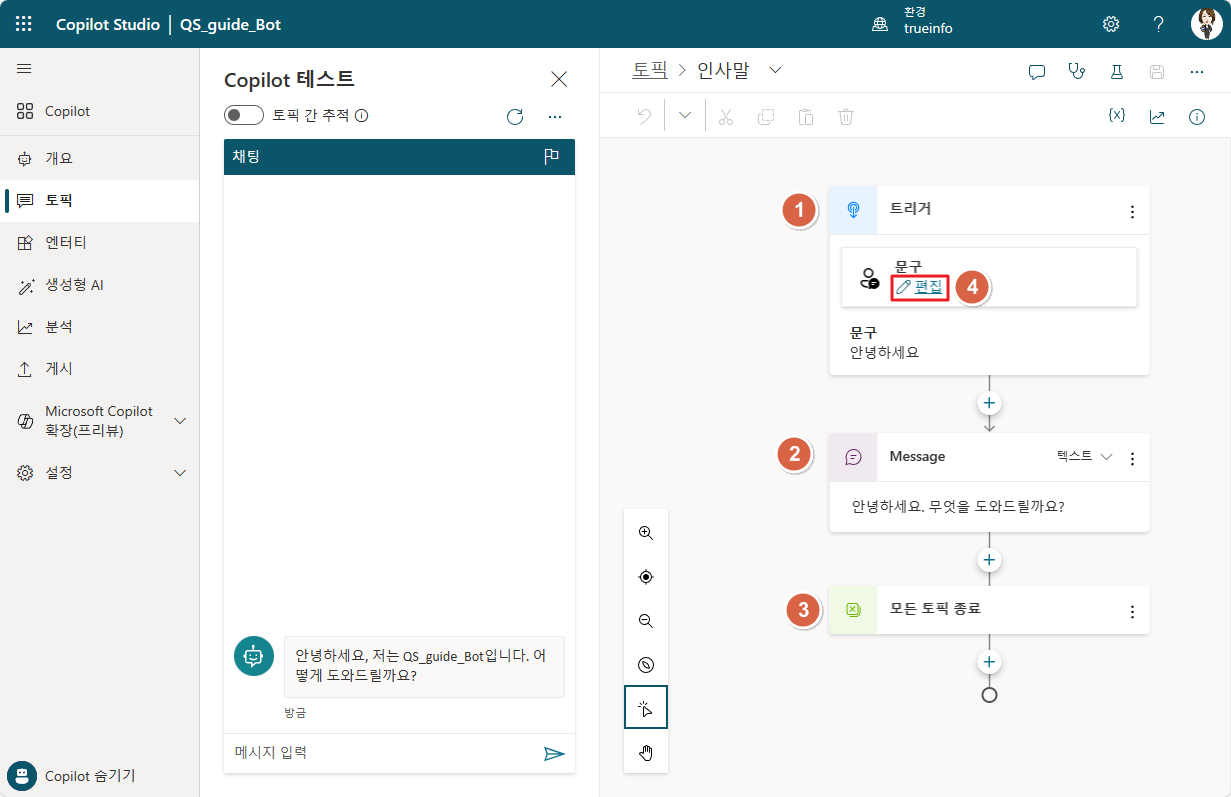The height and width of the screenshot is (797, 1231).
Task: Click the bot greeting message bubble
Action: [424, 667]
